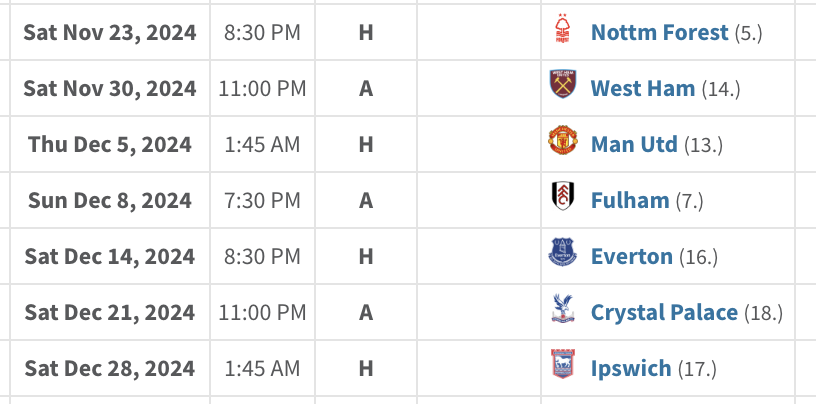
Task: Click the Everton club crest
Action: (563, 256)
